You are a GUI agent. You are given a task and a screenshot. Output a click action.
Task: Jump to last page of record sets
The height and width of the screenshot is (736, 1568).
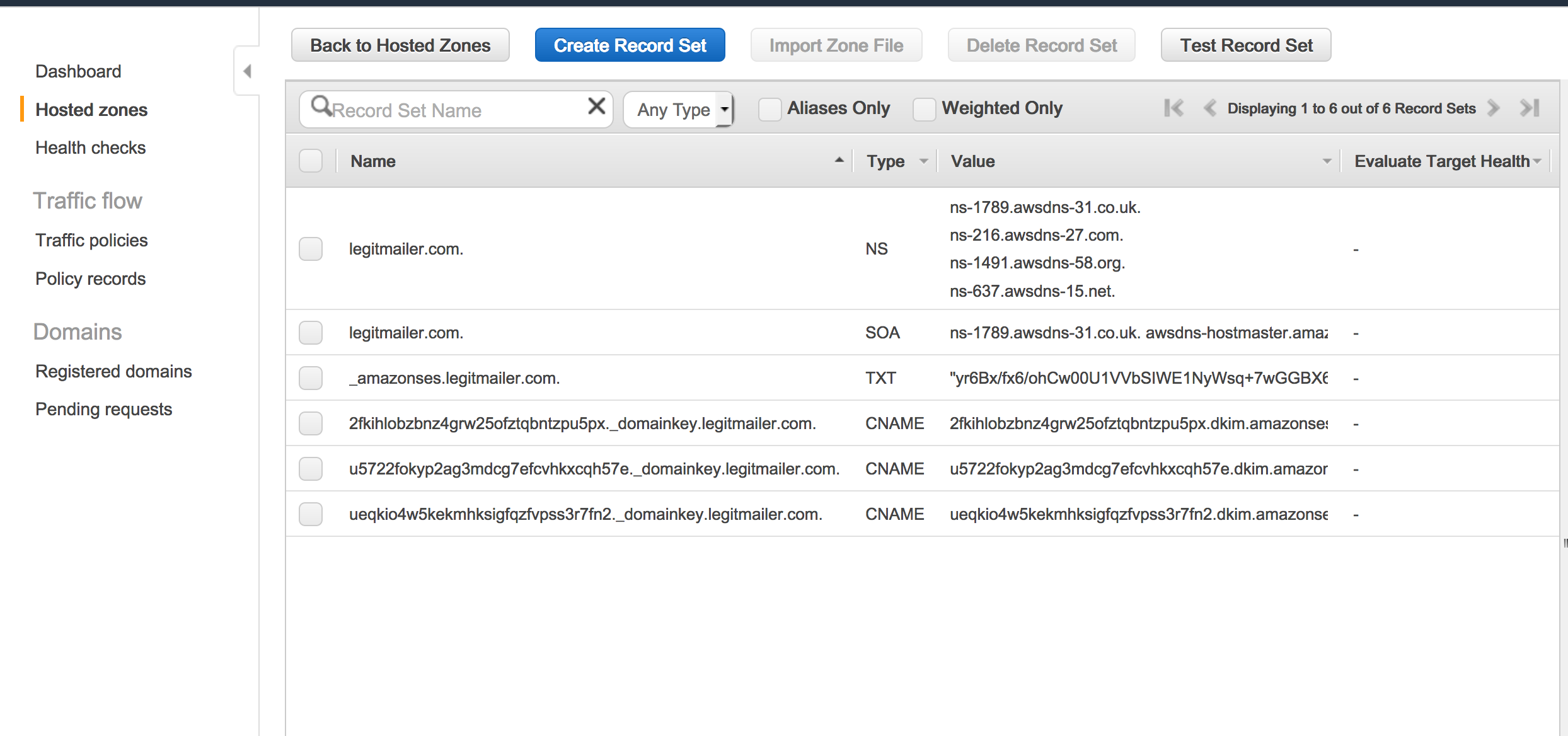(x=1530, y=108)
